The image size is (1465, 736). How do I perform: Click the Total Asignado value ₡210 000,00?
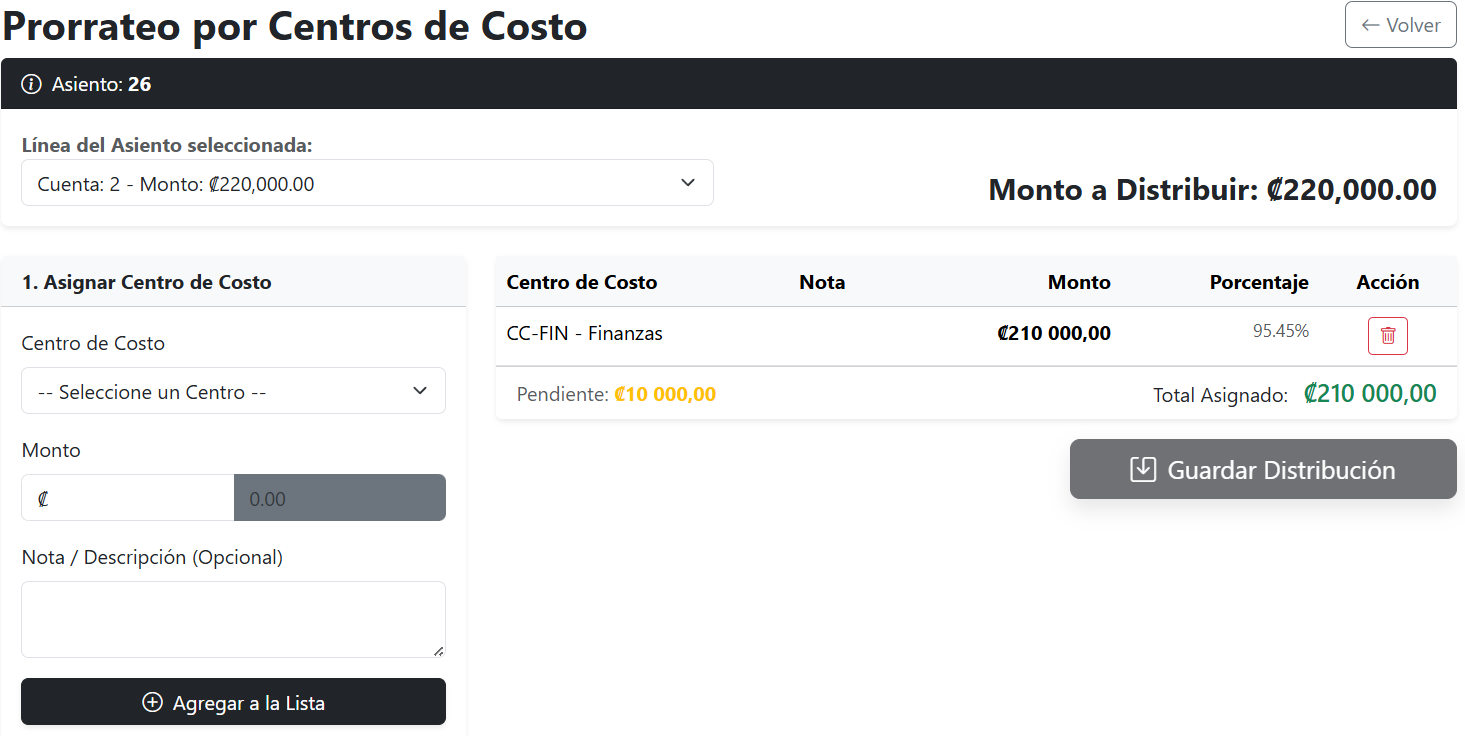click(x=1369, y=393)
